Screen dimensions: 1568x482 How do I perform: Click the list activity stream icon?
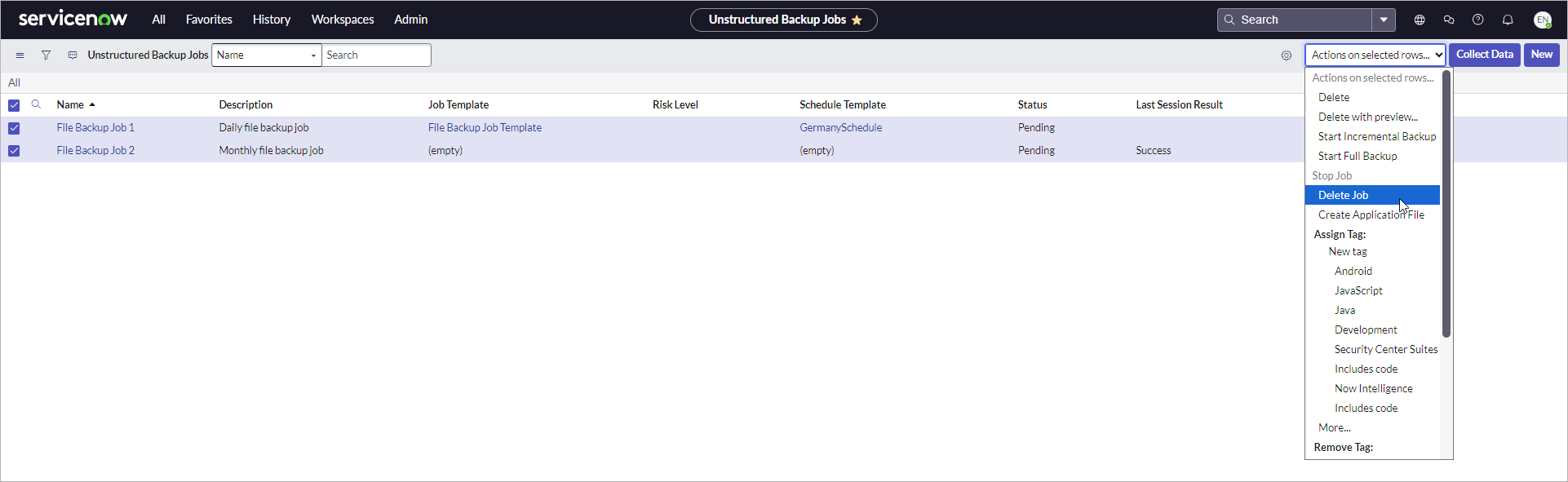pyautogui.click(x=73, y=55)
